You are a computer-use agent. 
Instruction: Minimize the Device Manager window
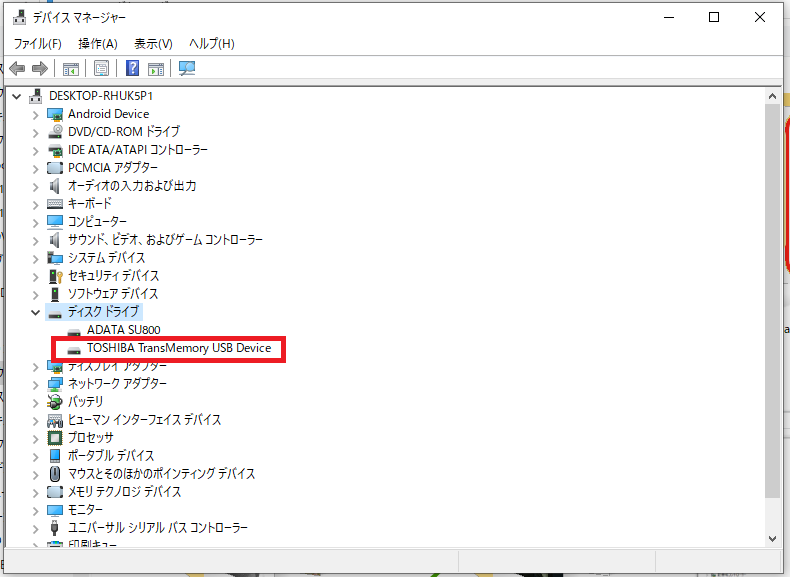[x=669, y=17]
